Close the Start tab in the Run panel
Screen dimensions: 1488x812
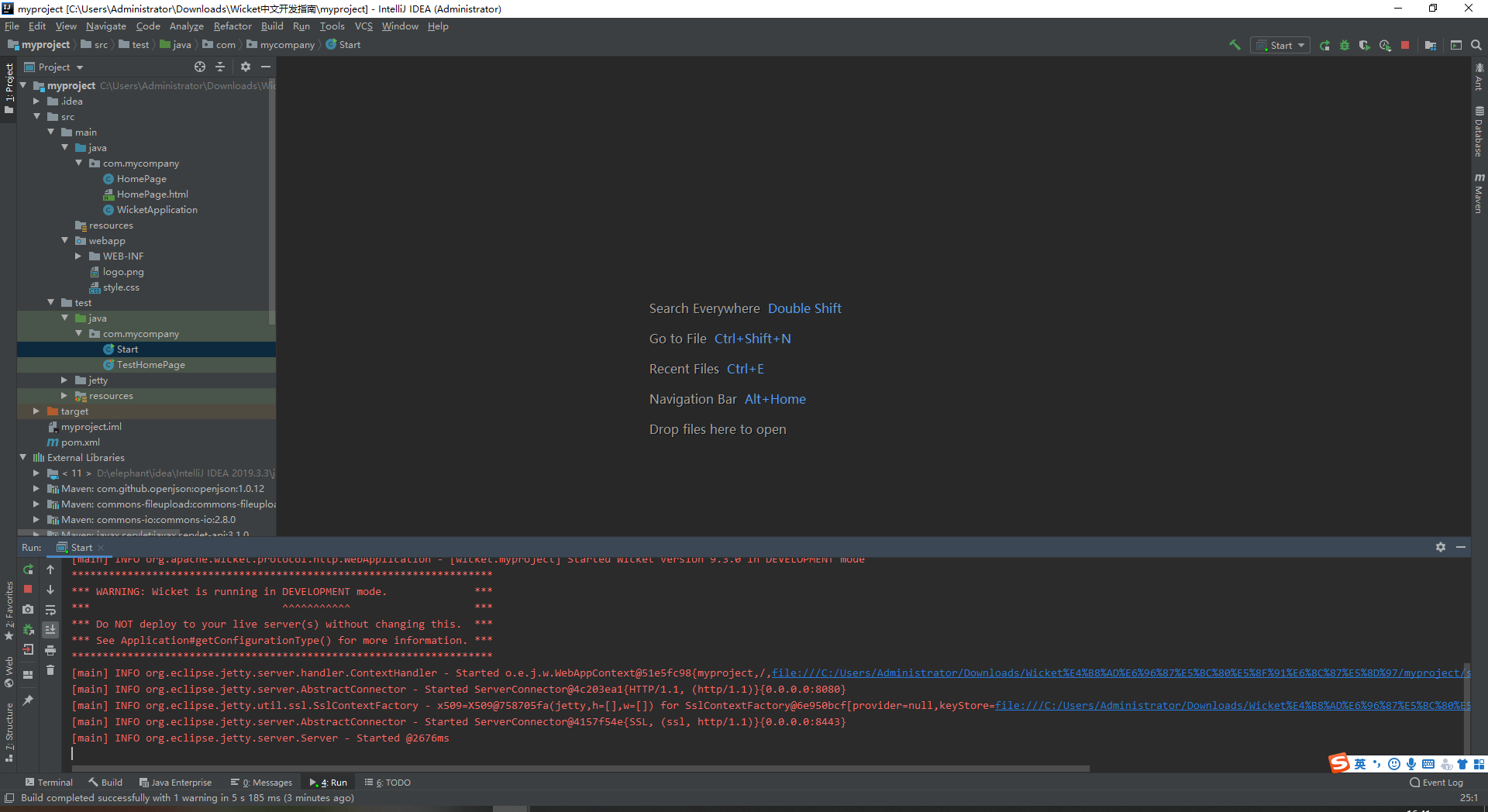click(101, 548)
